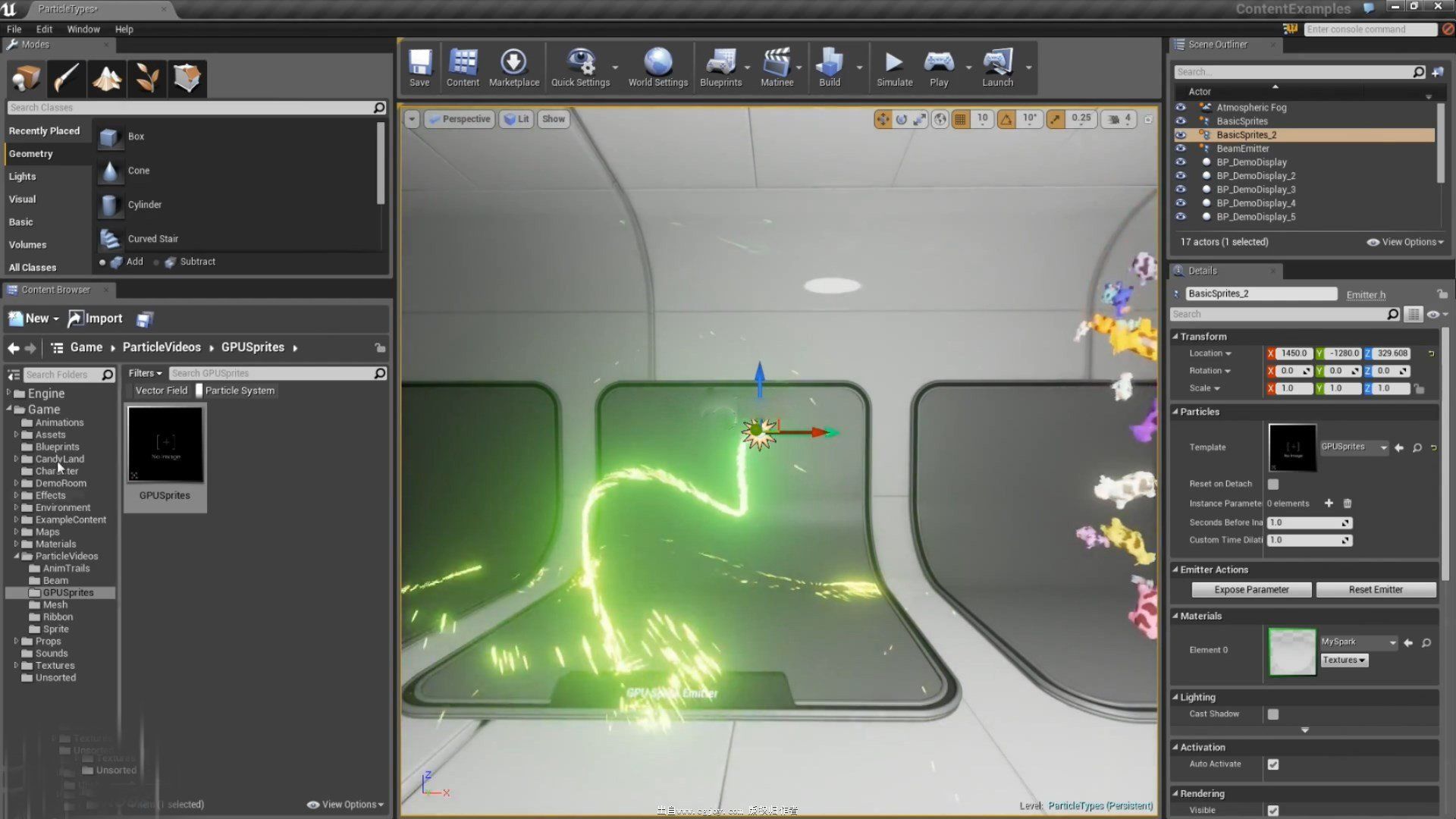Open the Window menu
The image size is (1456, 819).
tap(83, 30)
